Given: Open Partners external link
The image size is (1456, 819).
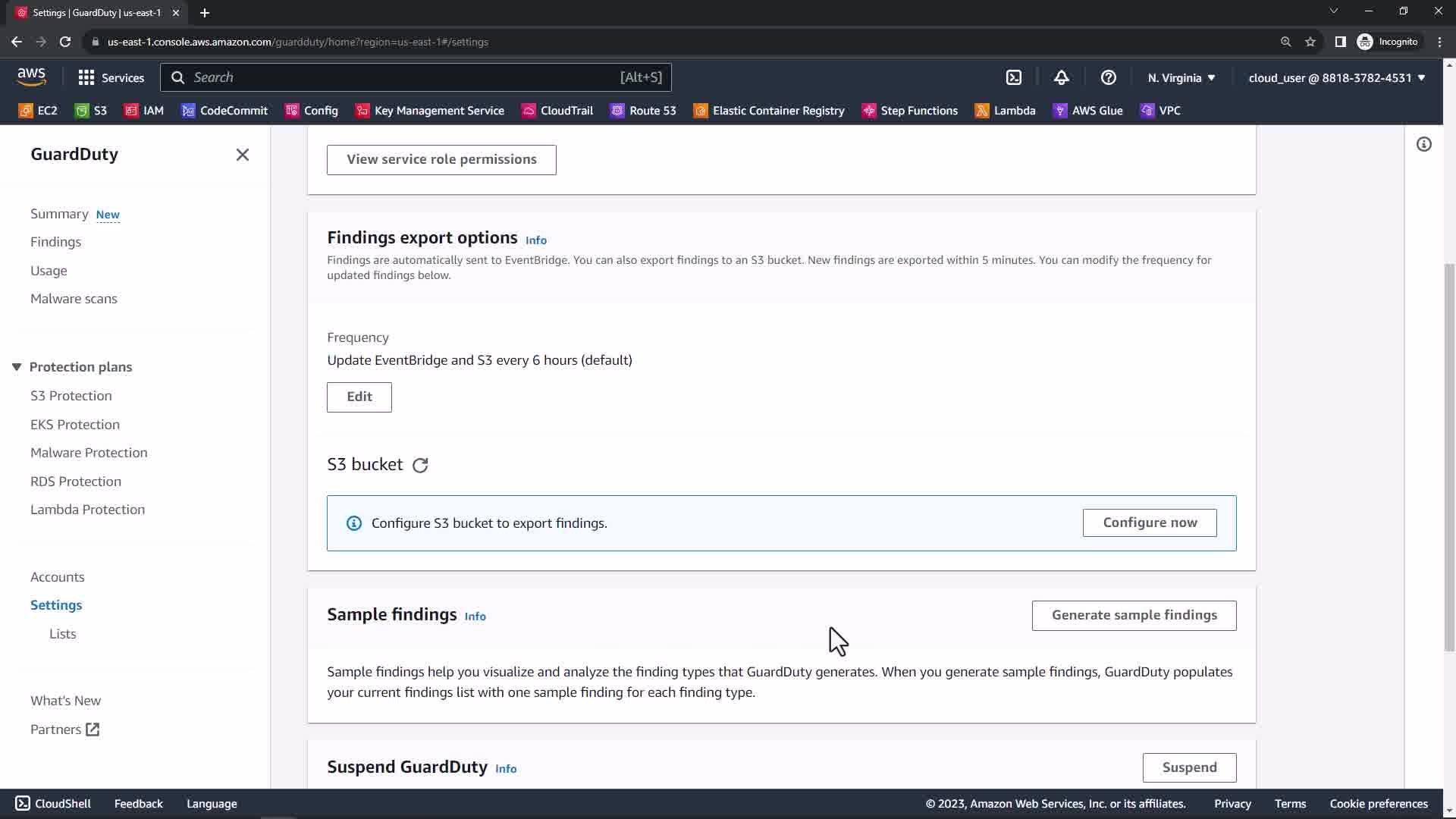Looking at the screenshot, I should point(64,730).
